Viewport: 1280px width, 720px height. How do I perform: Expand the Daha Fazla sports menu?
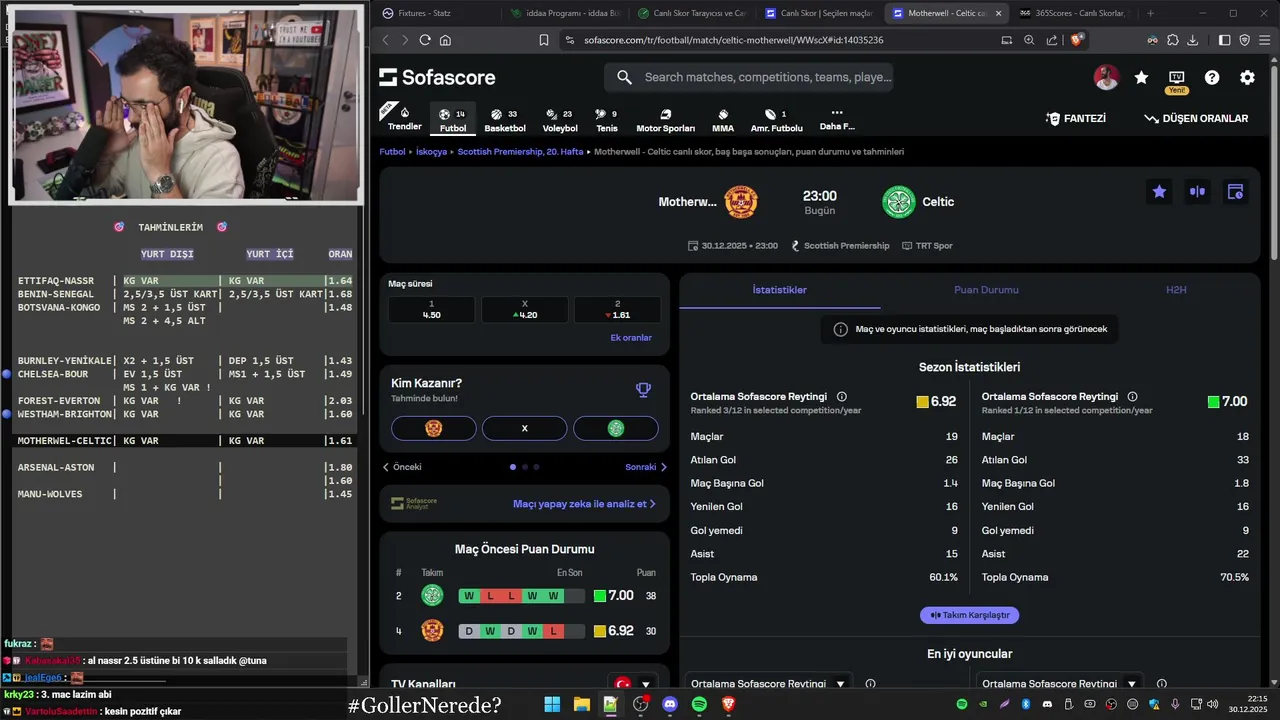click(837, 119)
